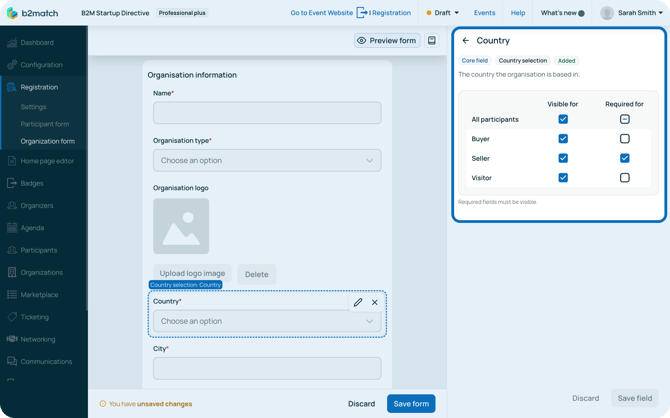Uncheck Required for Seller
670x418 pixels.
tap(625, 158)
